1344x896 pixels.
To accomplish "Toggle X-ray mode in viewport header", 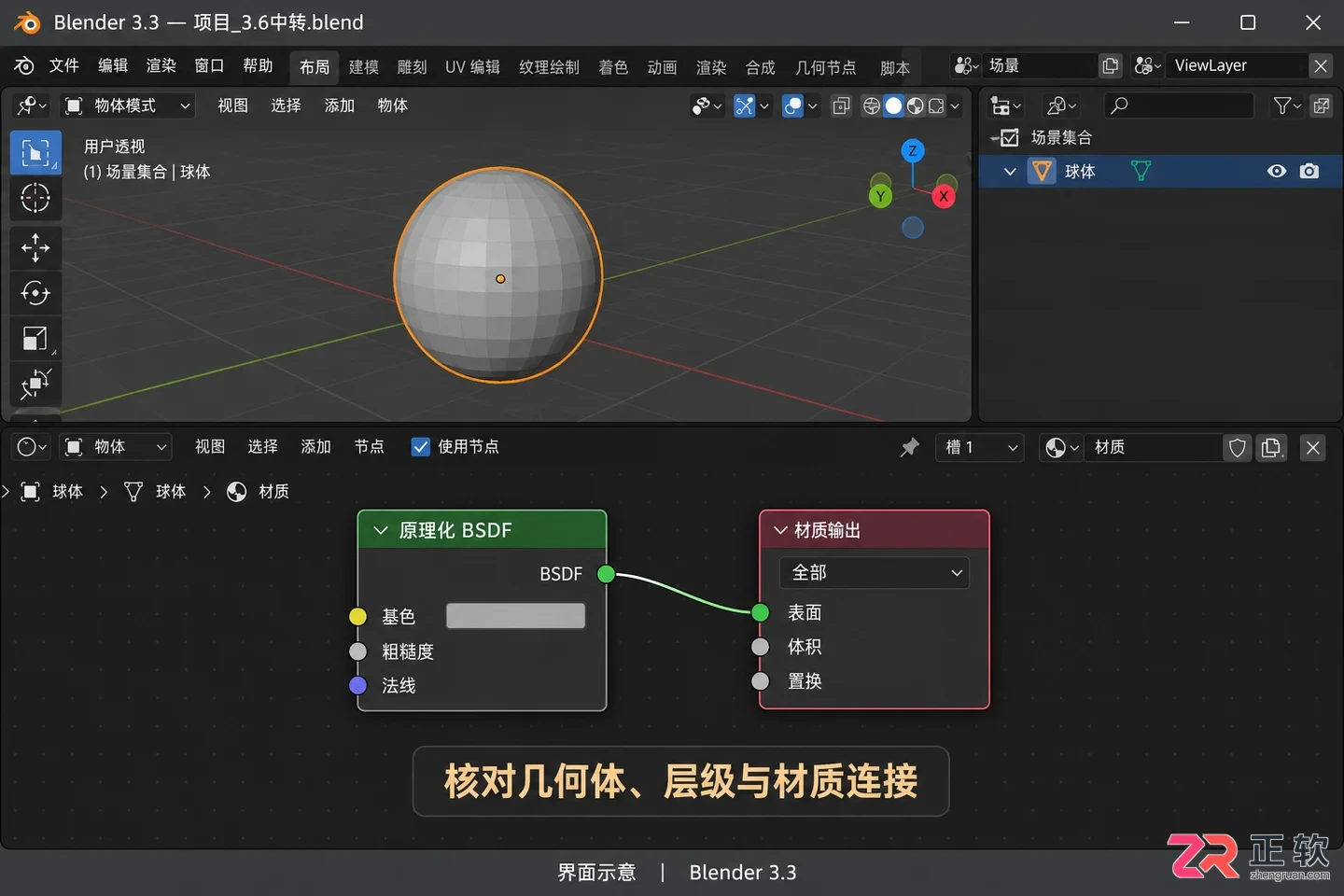I will tap(841, 105).
